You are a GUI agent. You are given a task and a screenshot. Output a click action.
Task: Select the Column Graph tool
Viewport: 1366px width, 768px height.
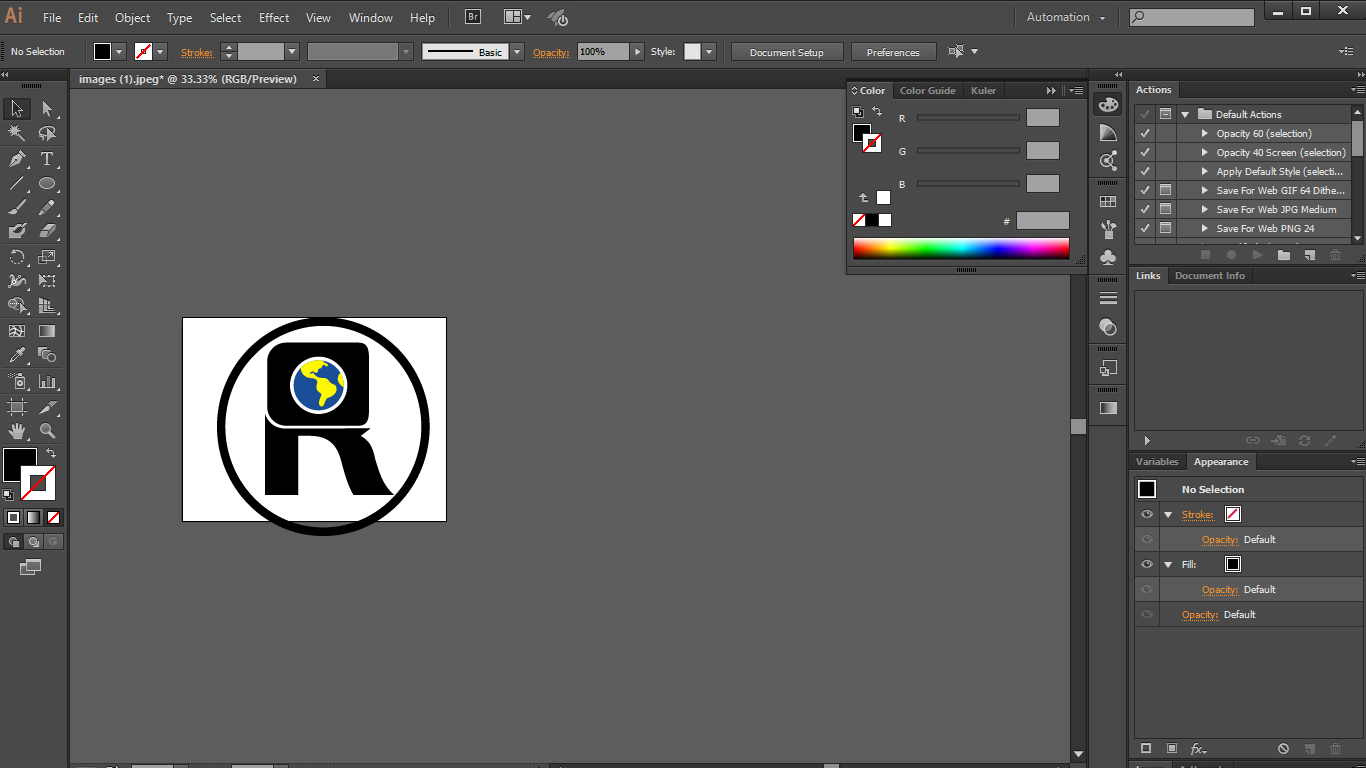point(47,381)
